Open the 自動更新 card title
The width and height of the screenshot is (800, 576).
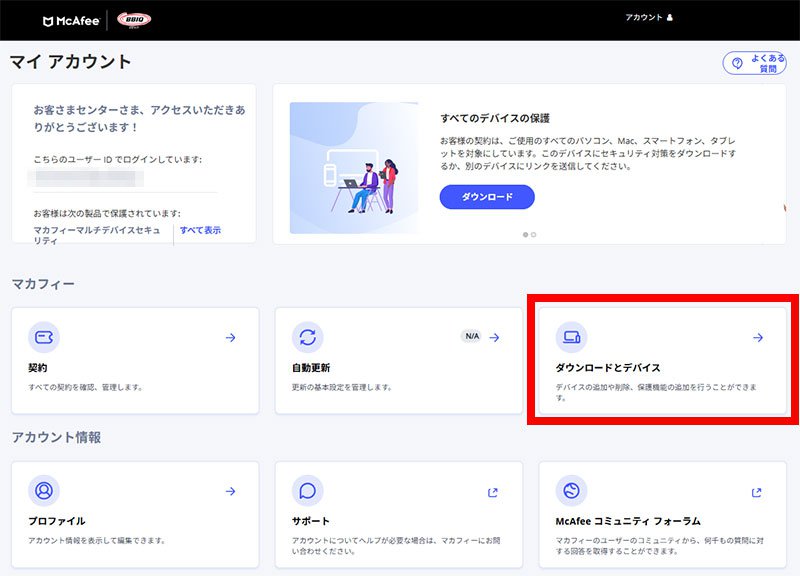click(311, 368)
